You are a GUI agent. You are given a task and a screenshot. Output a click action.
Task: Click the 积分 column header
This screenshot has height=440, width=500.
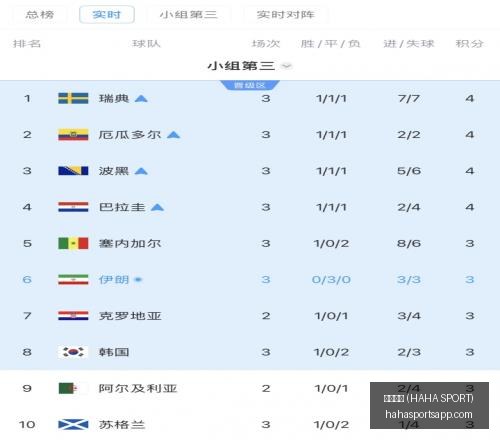click(x=469, y=44)
